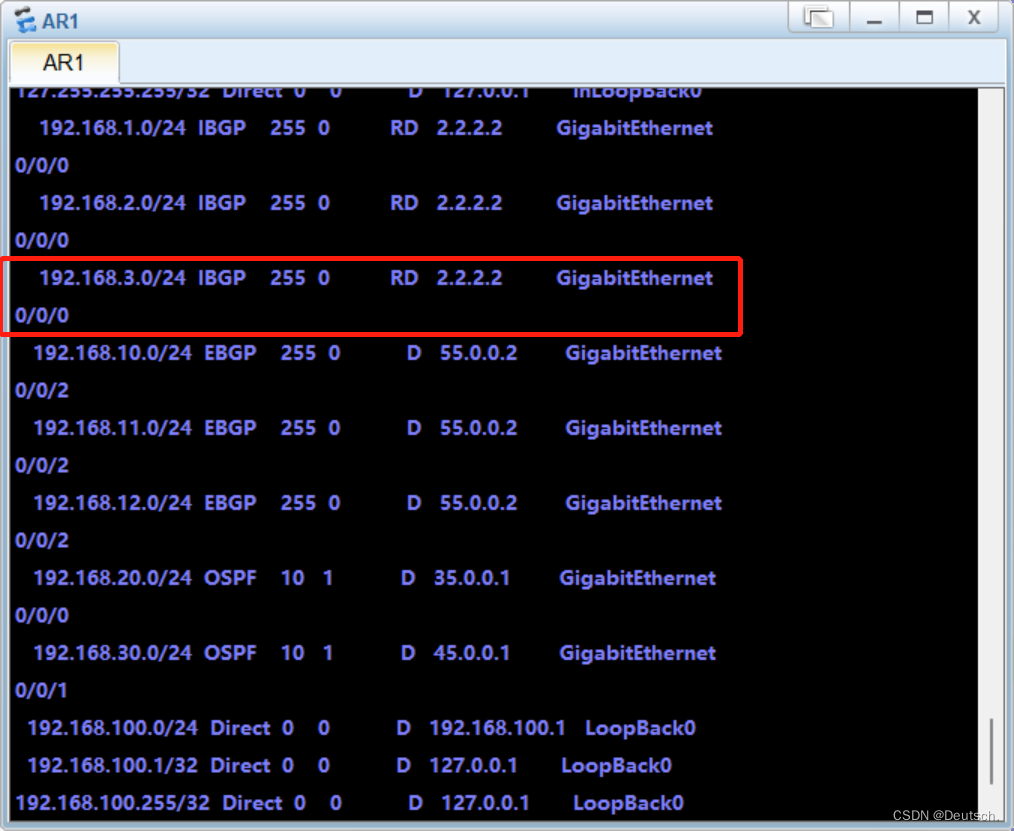Screen dimensions: 1014x831
Task: Click route entry 192.168.100.1/32
Action: pos(113,766)
